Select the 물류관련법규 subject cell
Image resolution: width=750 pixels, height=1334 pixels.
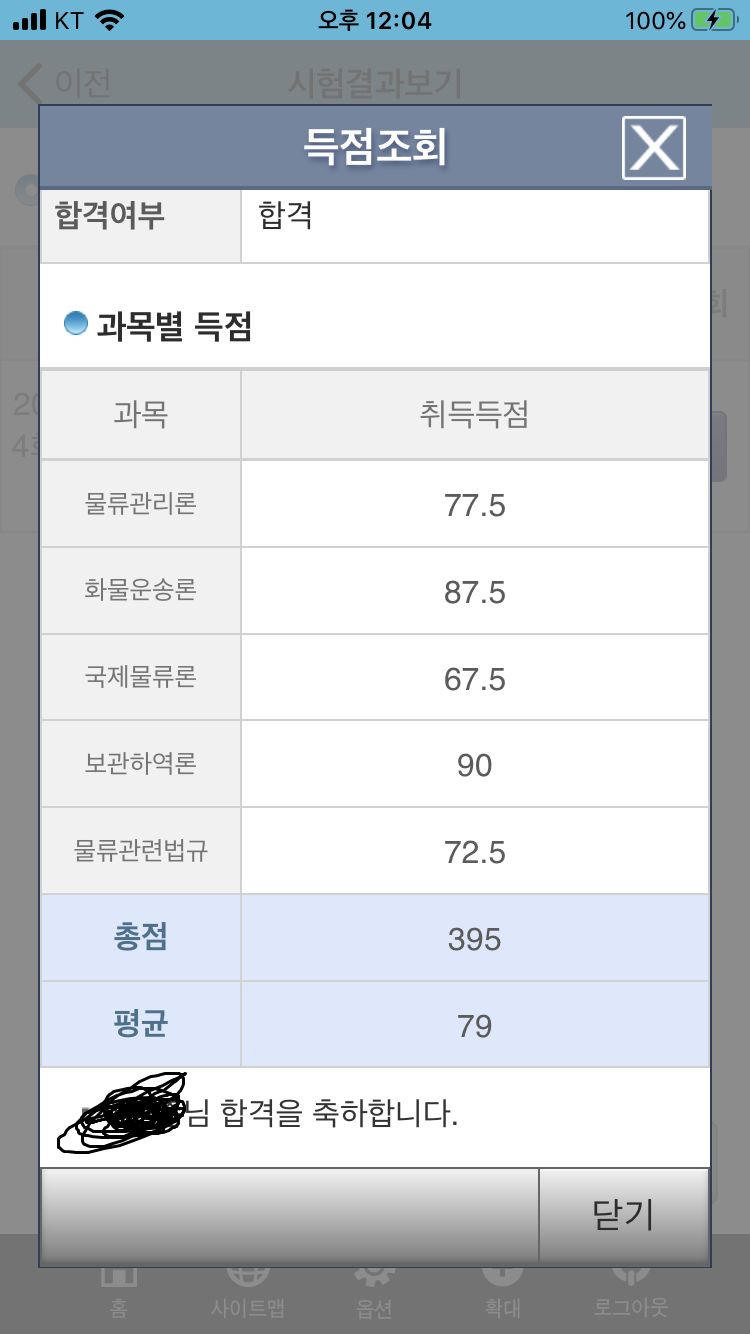141,851
